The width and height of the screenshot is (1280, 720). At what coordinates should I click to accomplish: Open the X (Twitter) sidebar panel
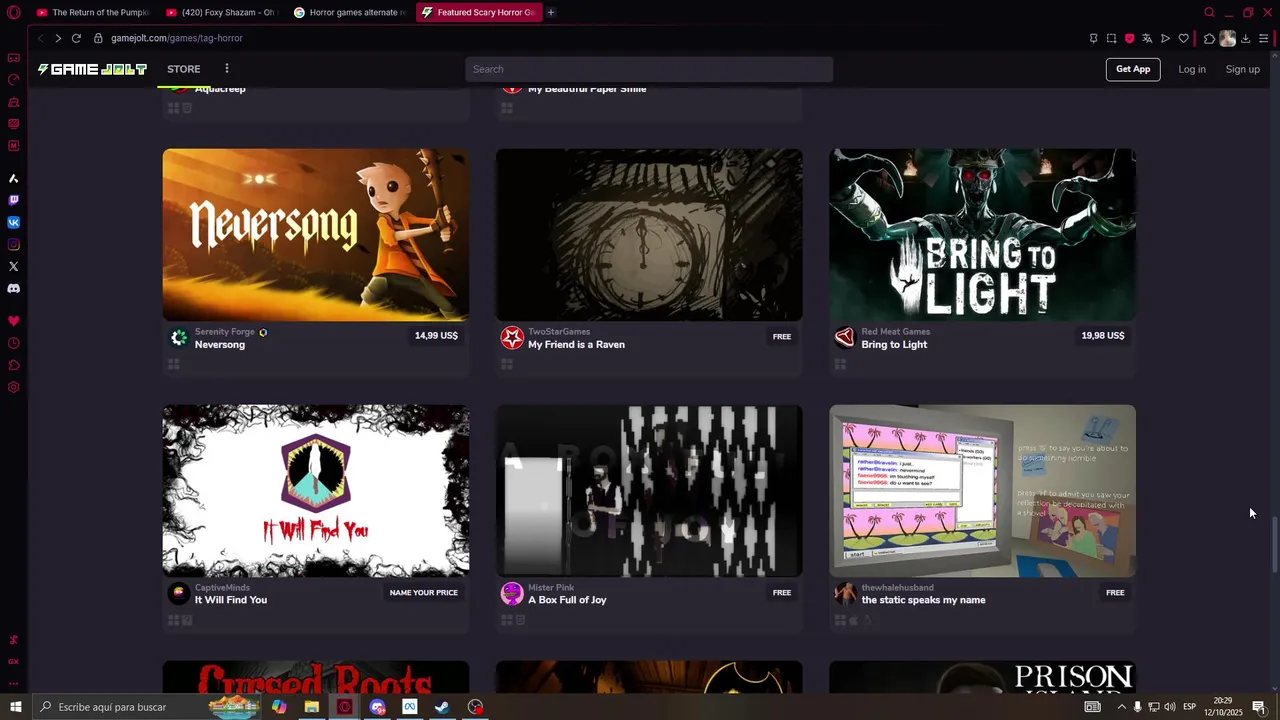[13, 266]
